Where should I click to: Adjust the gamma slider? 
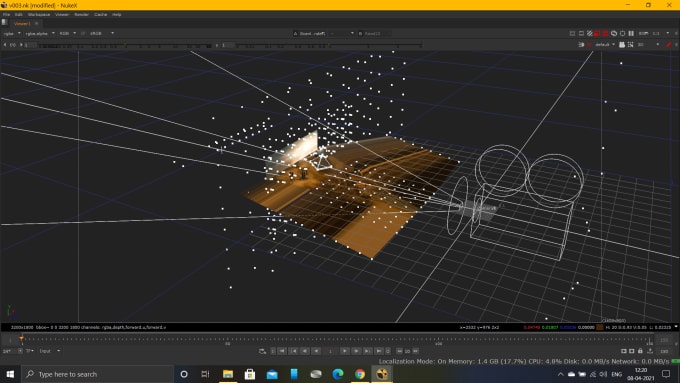coord(330,45)
